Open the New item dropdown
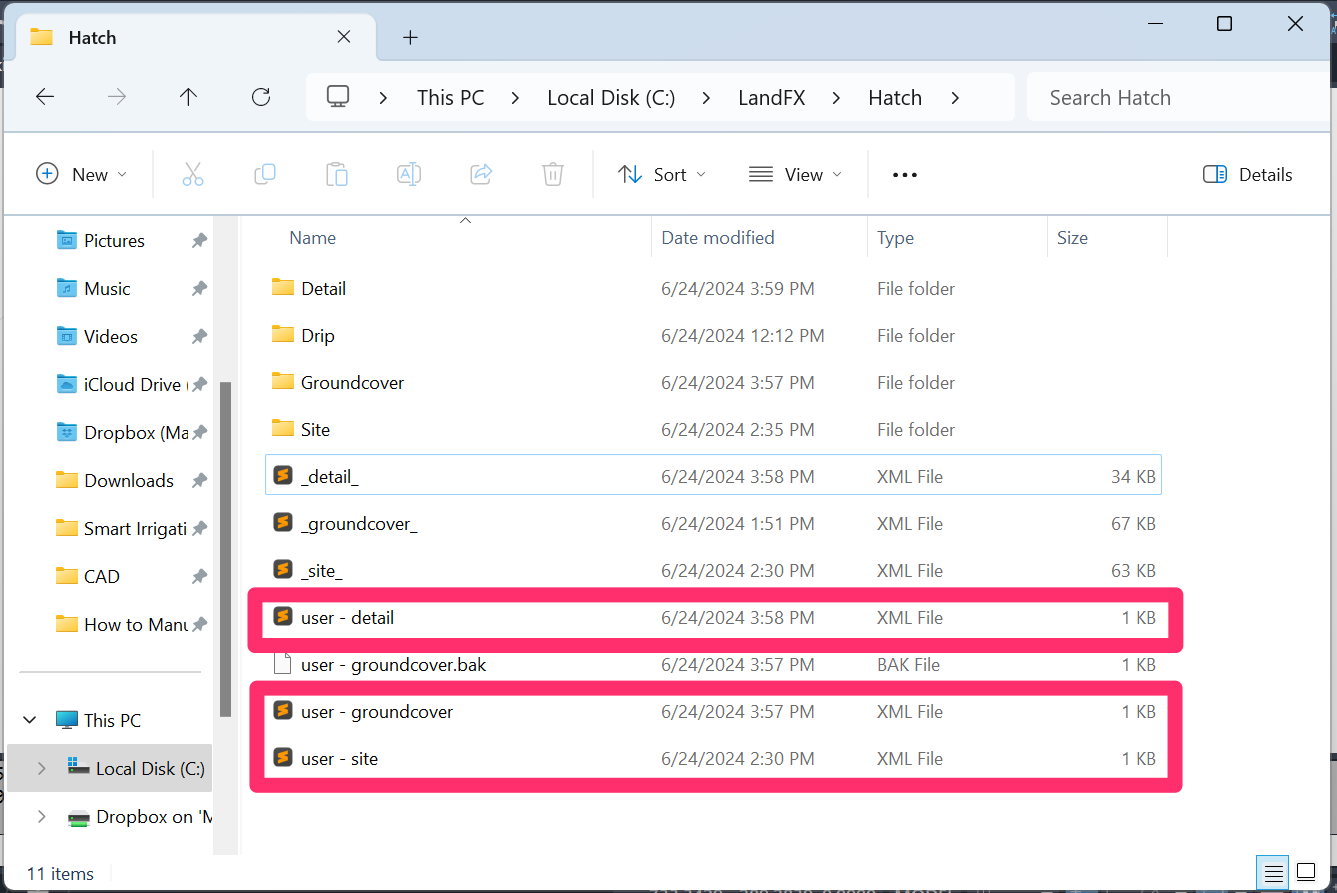Screen dimensions: 1337x893 point(82,174)
